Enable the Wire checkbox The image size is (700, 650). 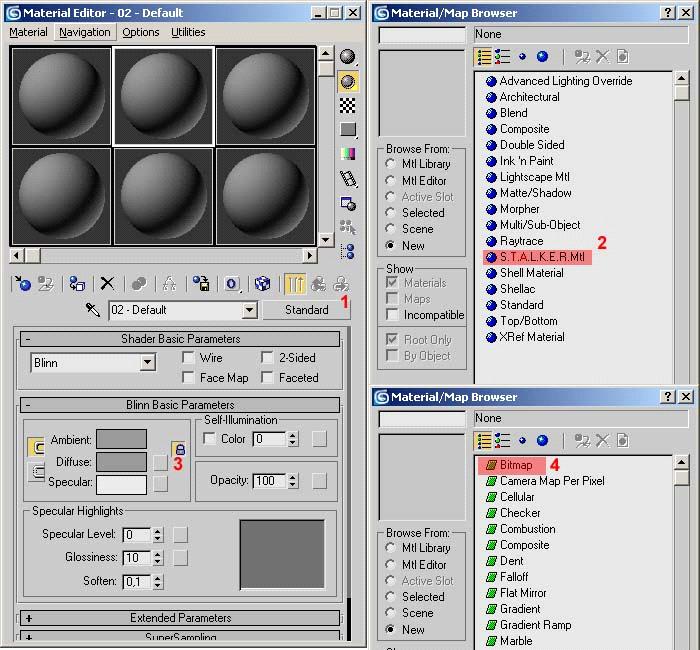tap(188, 357)
